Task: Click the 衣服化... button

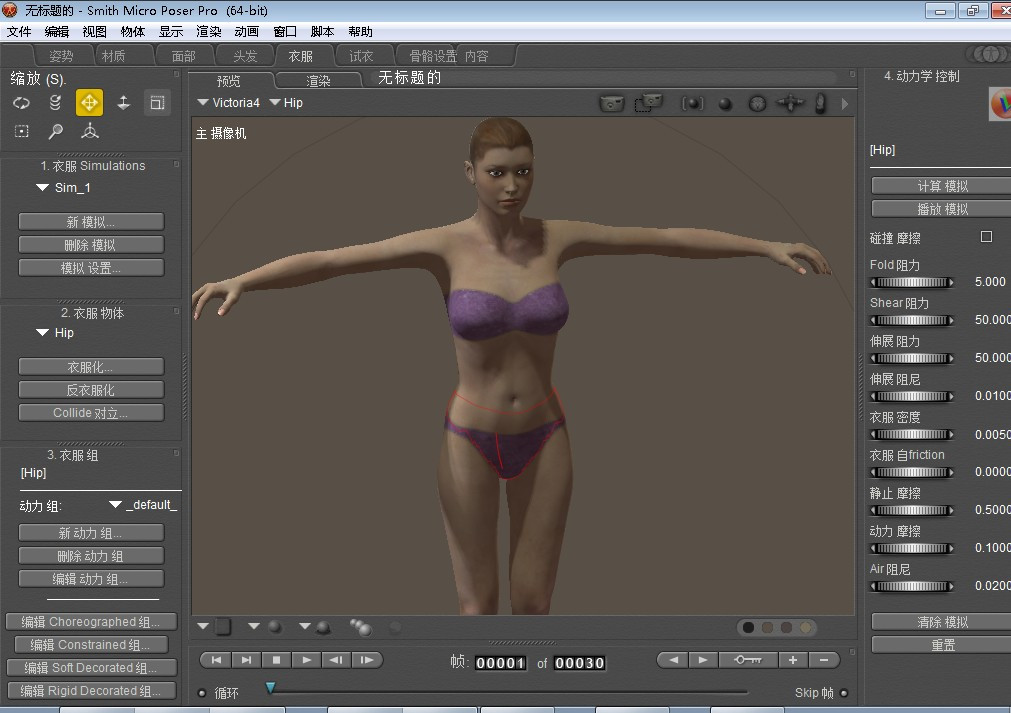Action: tap(91, 367)
